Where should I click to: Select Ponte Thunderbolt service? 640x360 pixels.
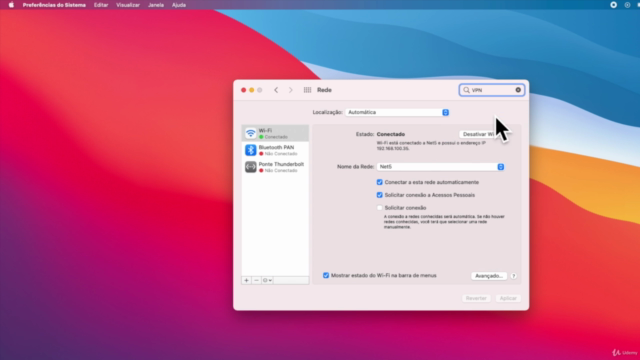click(275, 167)
